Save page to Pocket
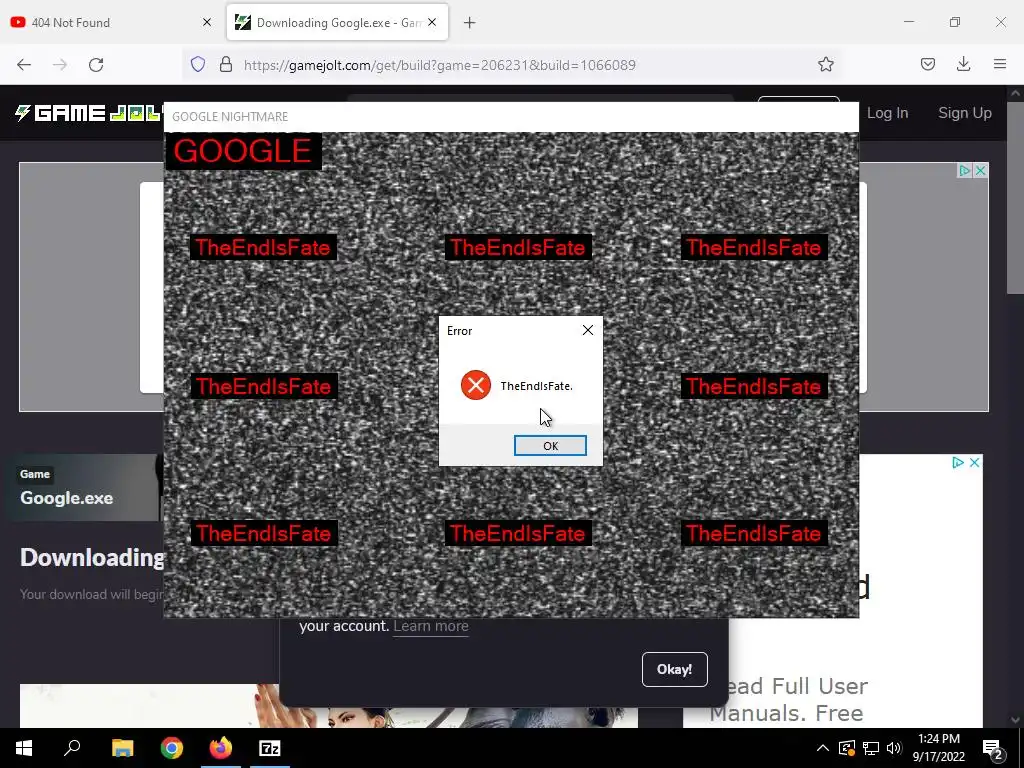 tap(928, 64)
